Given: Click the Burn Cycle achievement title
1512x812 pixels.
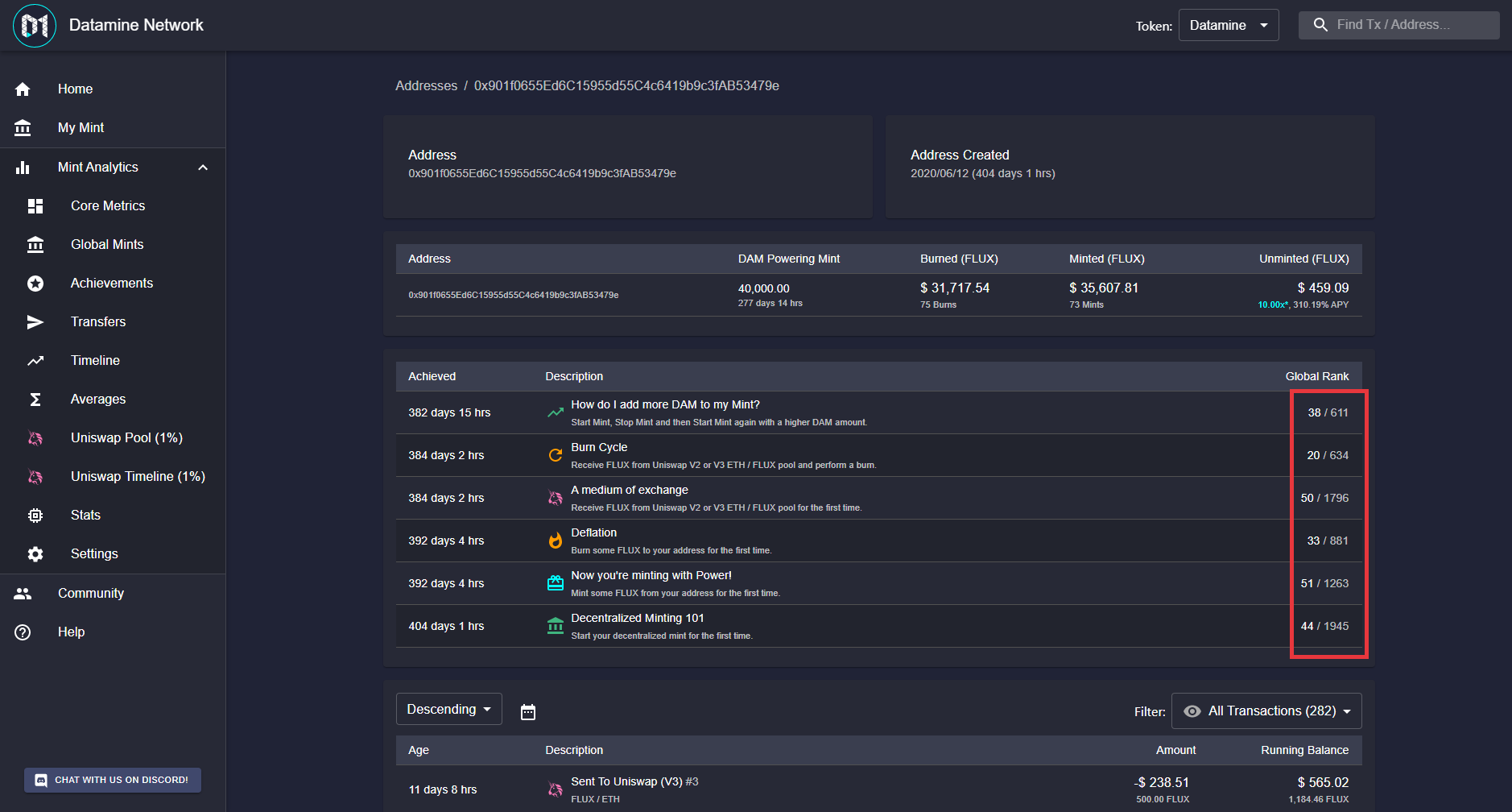Looking at the screenshot, I should coord(599,448).
